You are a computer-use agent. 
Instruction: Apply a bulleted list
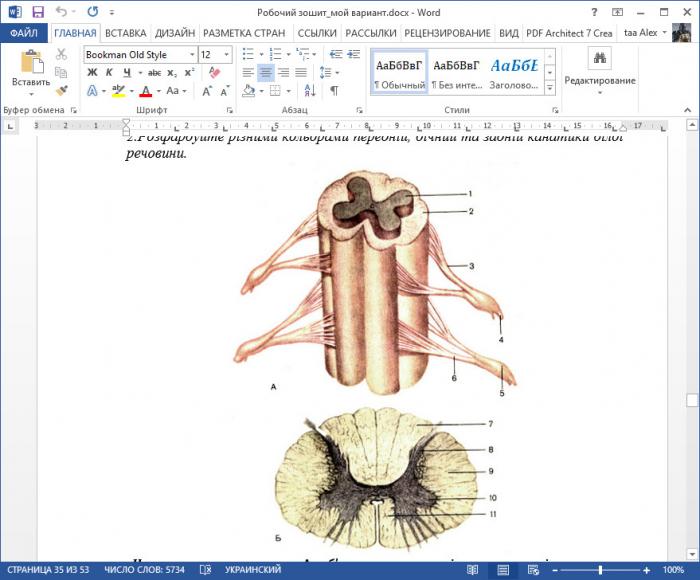250,55
